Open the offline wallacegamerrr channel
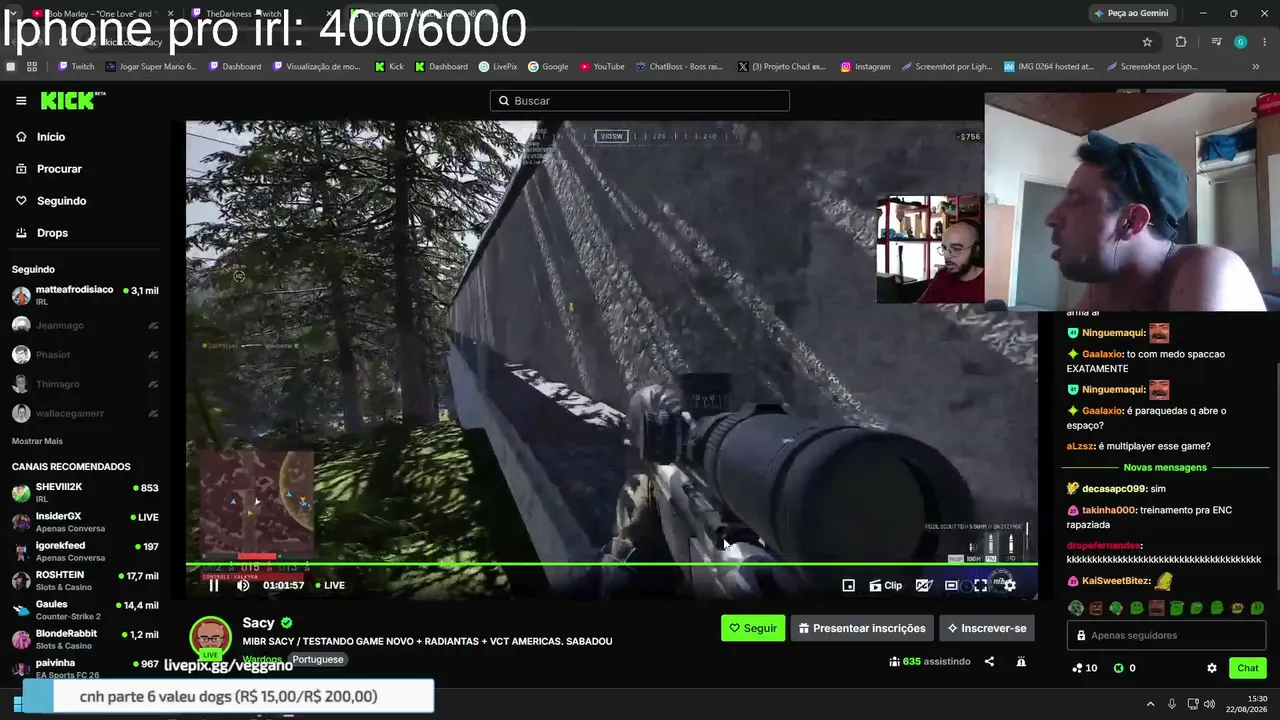Viewport: 1280px width, 720px height. tap(85, 413)
